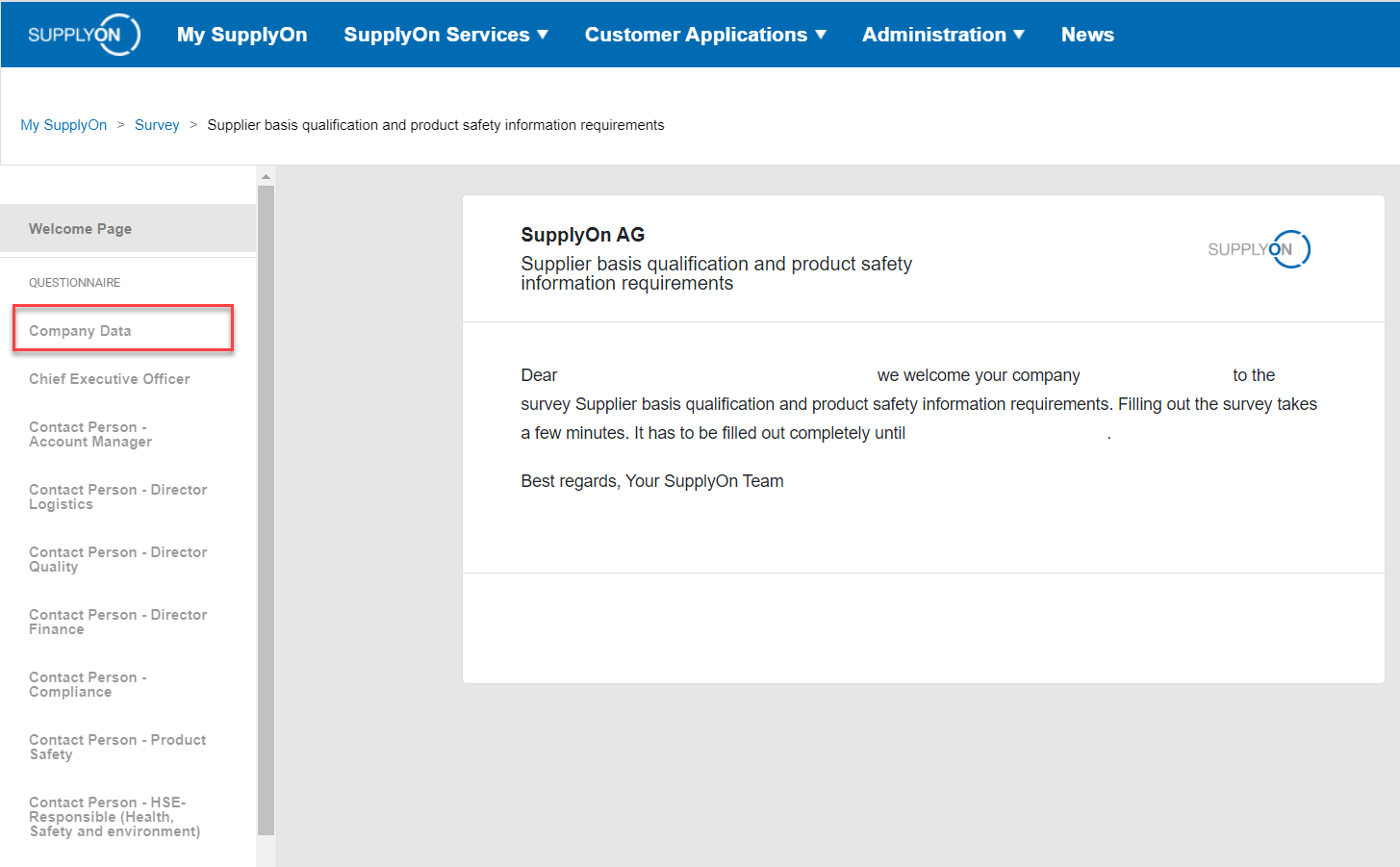The width and height of the screenshot is (1400, 867).
Task: Open the Chief Executive Officer section
Action: (110, 379)
